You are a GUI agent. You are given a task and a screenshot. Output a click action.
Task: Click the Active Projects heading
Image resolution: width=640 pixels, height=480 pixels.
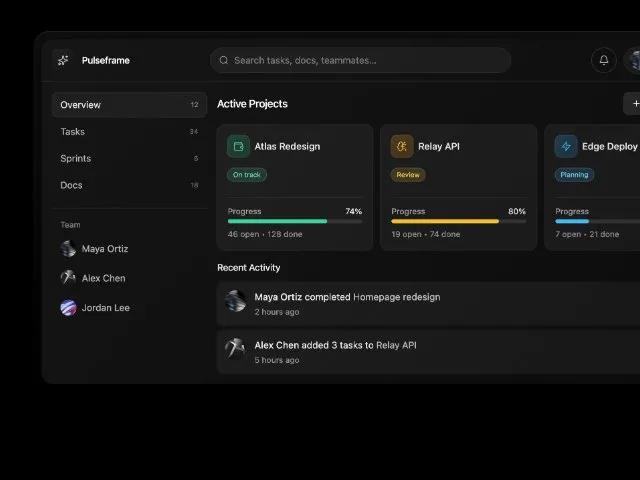(252, 104)
